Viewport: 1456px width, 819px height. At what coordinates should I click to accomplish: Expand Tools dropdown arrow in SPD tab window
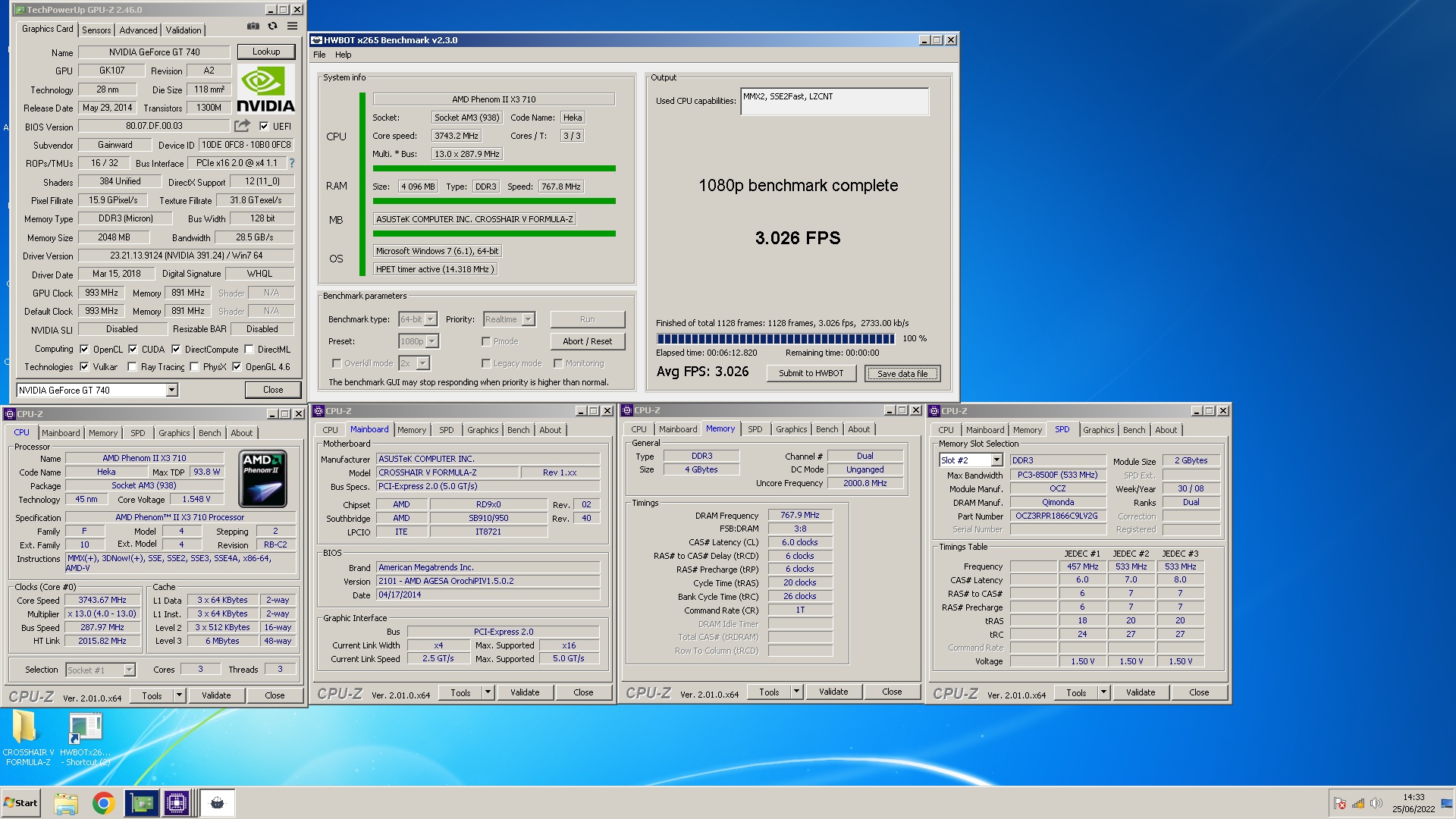pyautogui.click(x=1104, y=692)
